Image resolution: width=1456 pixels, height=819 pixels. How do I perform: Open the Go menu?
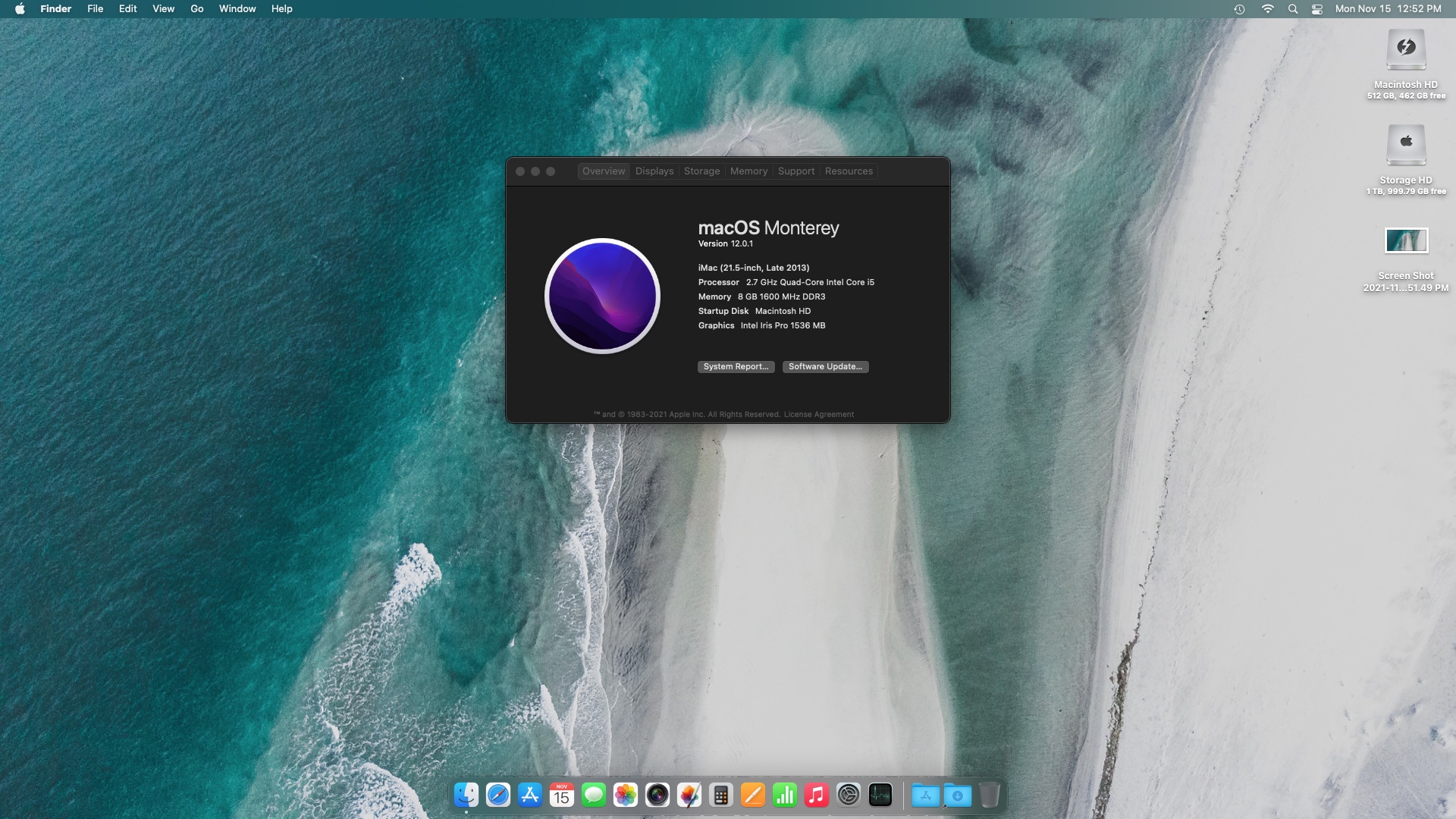[196, 9]
